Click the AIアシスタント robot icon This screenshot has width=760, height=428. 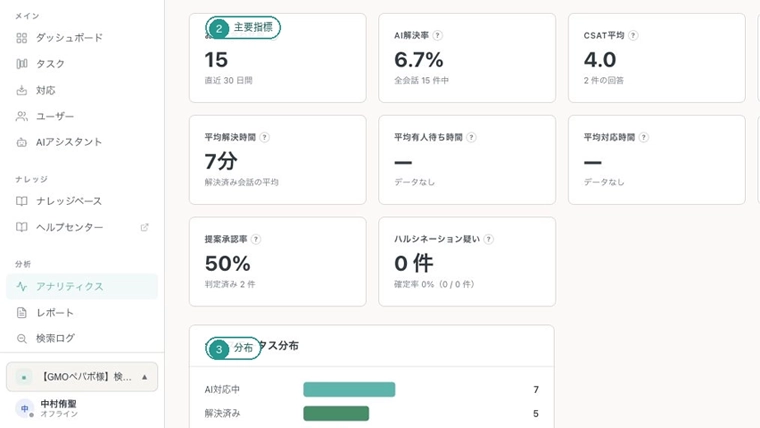coord(22,142)
